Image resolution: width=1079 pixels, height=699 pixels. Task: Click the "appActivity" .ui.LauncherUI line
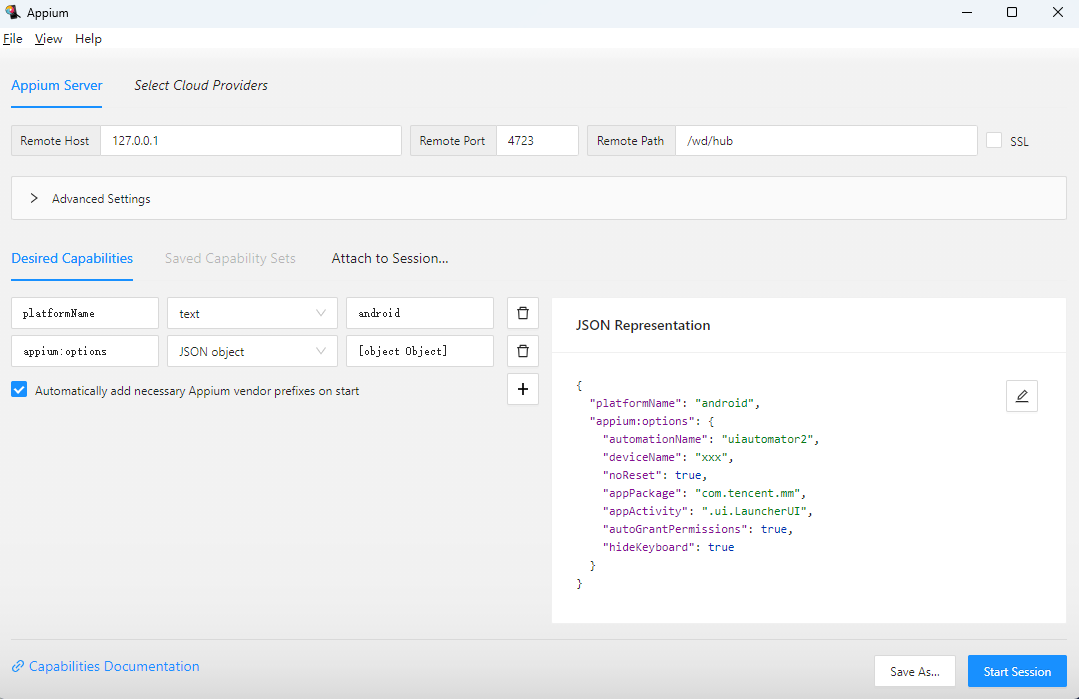(x=707, y=510)
